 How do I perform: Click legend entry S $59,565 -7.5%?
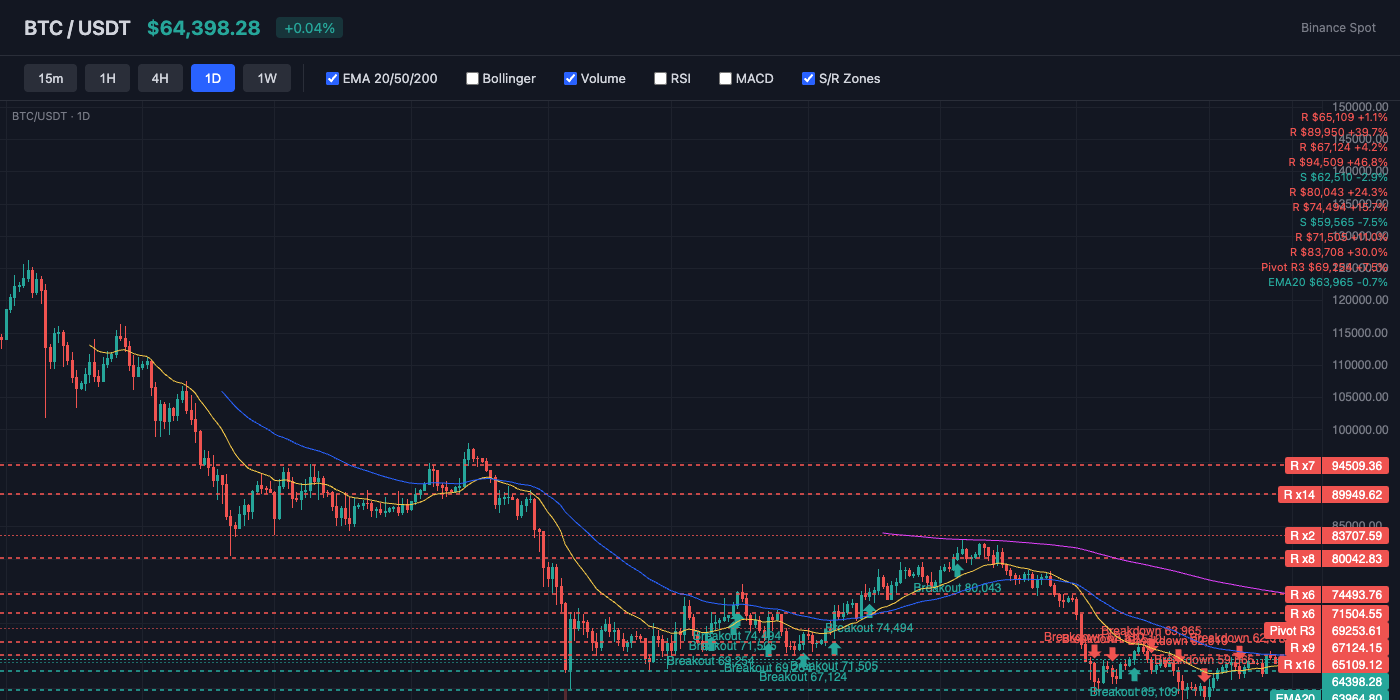(x=1344, y=222)
